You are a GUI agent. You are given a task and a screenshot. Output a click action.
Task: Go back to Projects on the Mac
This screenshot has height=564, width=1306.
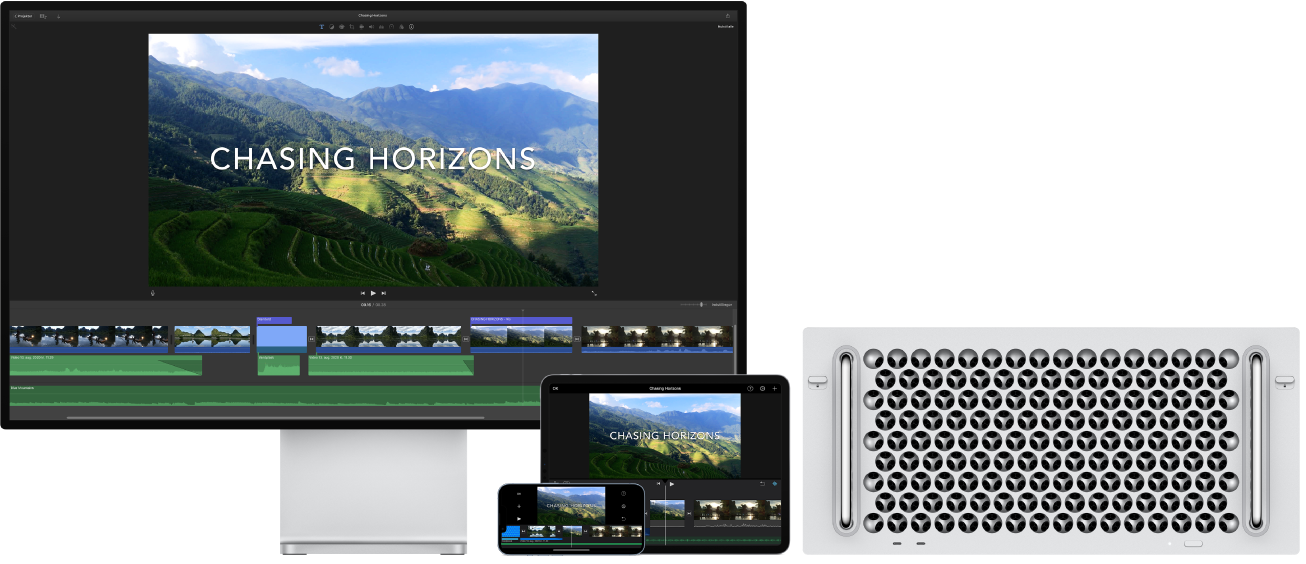coord(22,16)
